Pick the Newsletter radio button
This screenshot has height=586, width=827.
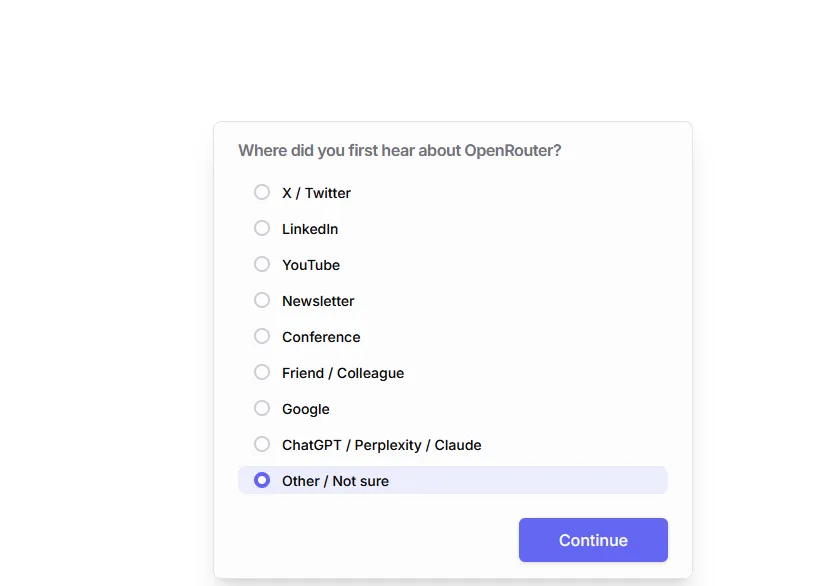pyautogui.click(x=262, y=300)
